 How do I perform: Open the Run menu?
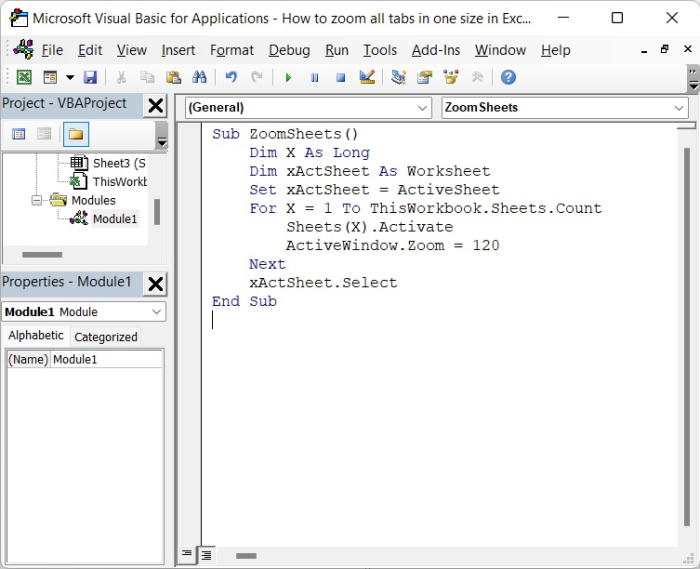coord(337,50)
